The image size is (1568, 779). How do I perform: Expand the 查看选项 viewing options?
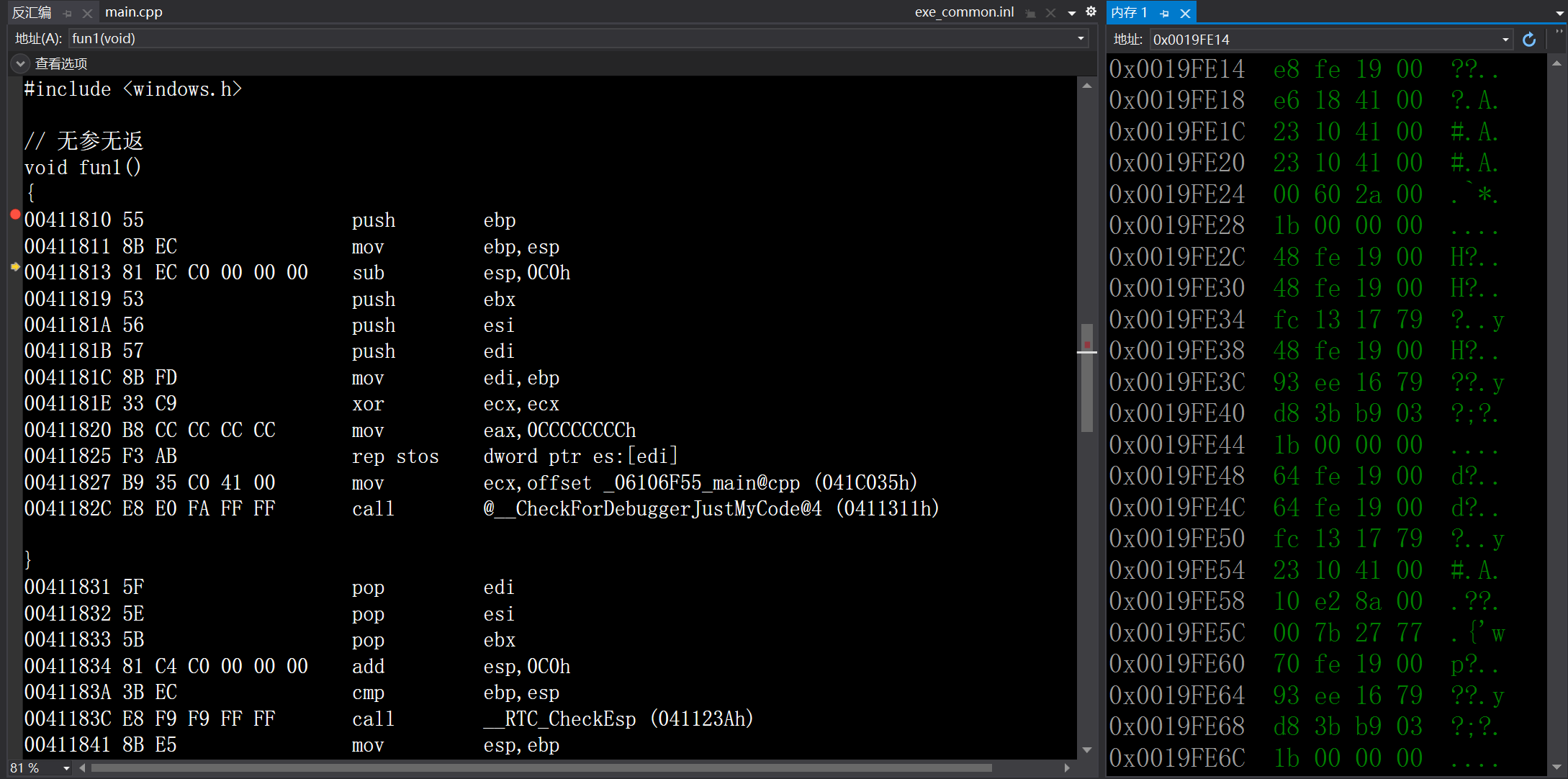20,64
